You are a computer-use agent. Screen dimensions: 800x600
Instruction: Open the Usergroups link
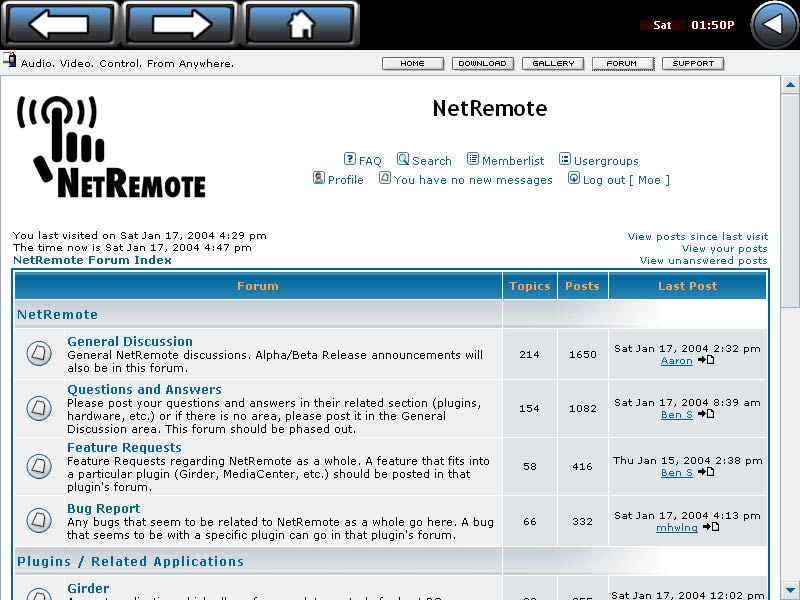pyautogui.click(x=606, y=161)
